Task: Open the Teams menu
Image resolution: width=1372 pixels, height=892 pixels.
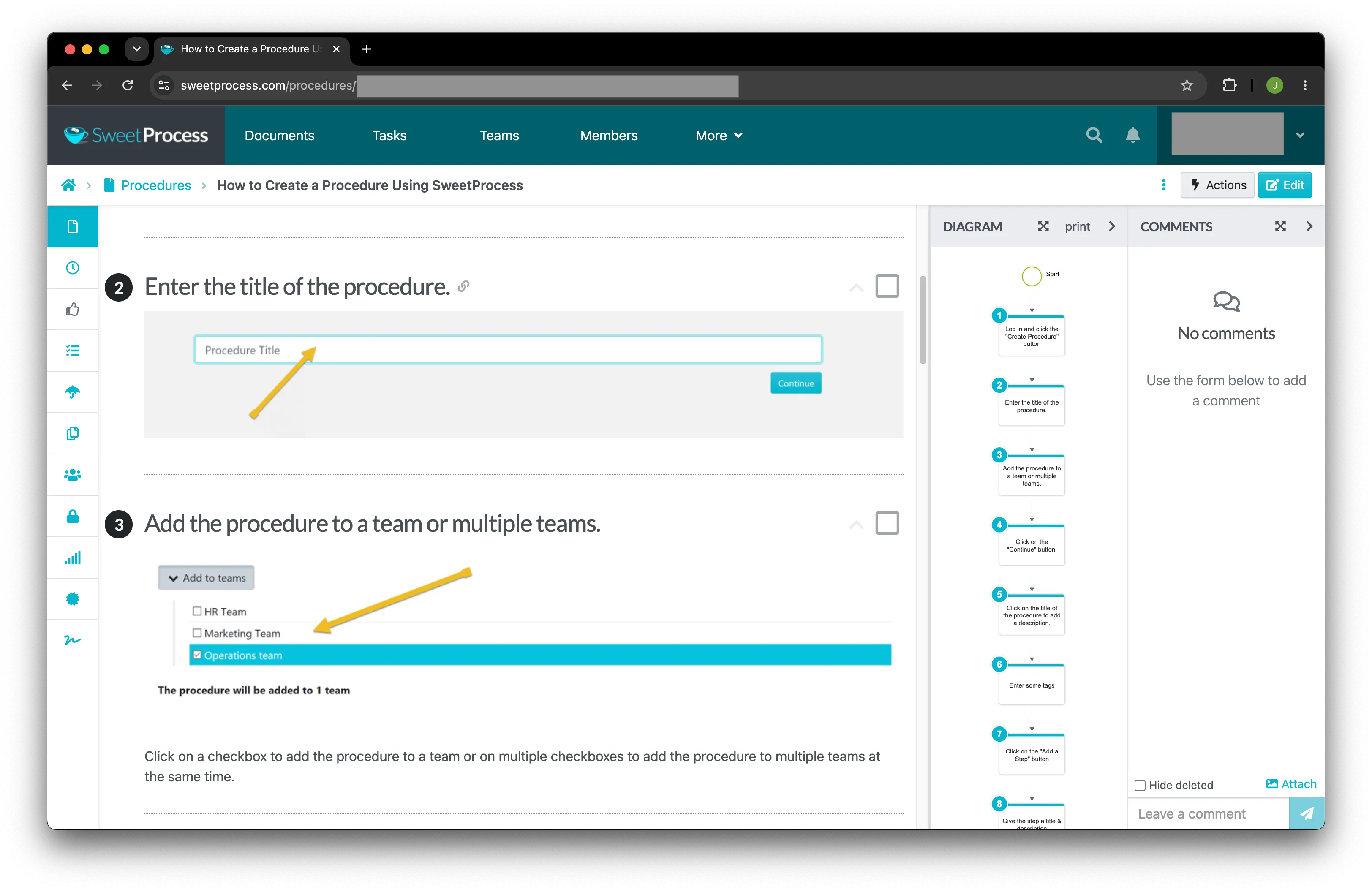Action: 499,136
